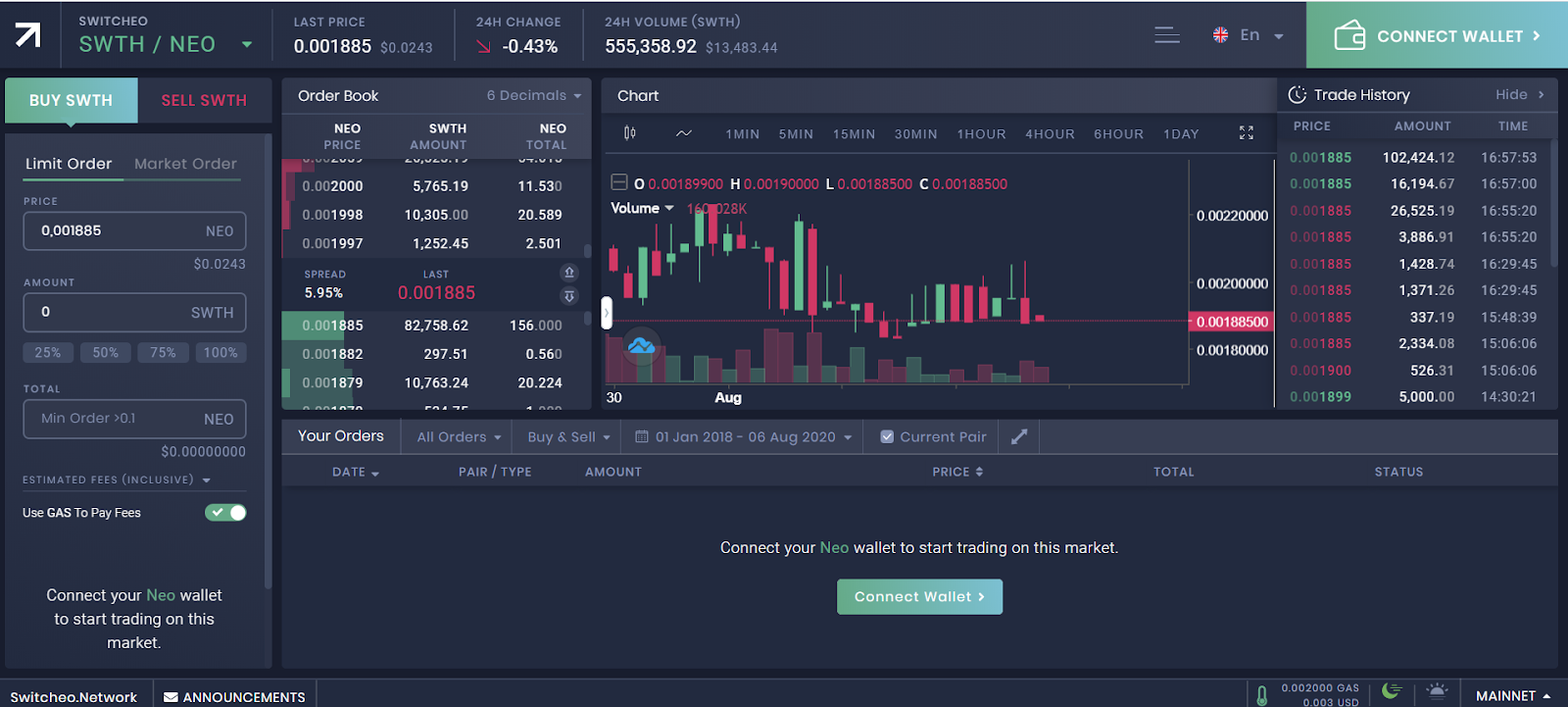
Task: Open Switcheo.Network link in footer
Action: tap(73, 697)
